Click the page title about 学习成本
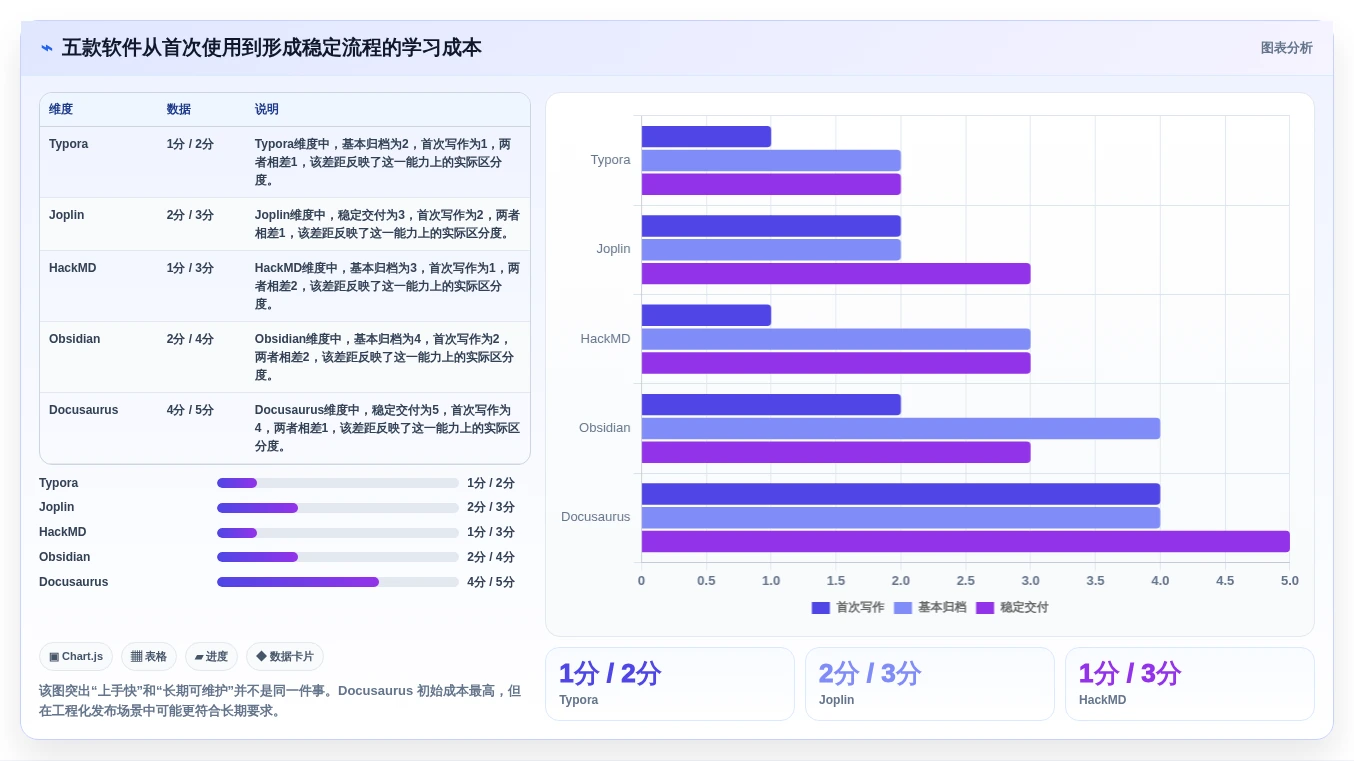This screenshot has height=761, width=1354. pyautogui.click(x=272, y=48)
